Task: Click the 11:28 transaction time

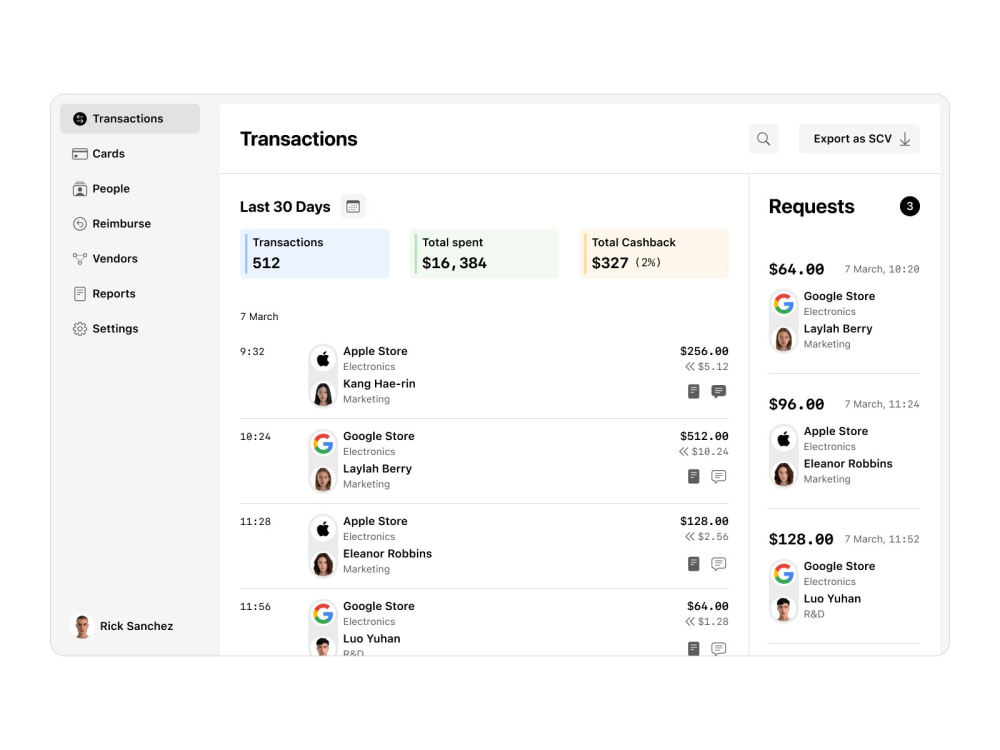Action: click(x=255, y=522)
